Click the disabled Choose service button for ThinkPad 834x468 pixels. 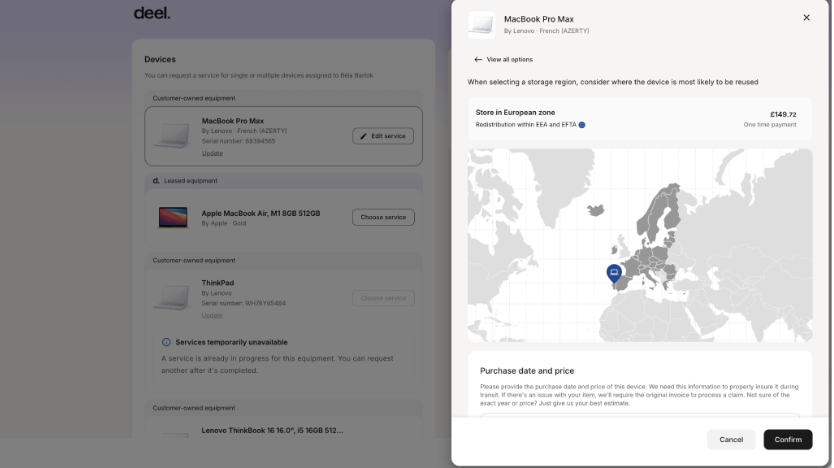(383, 298)
